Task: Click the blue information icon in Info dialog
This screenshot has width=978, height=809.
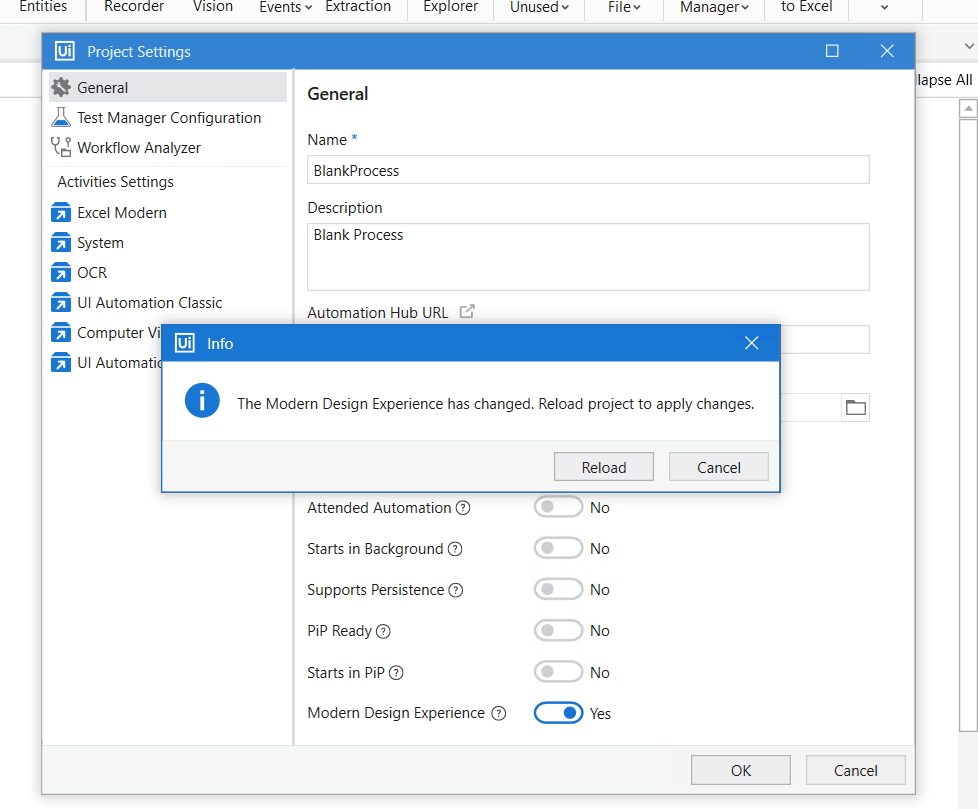Action: (202, 400)
